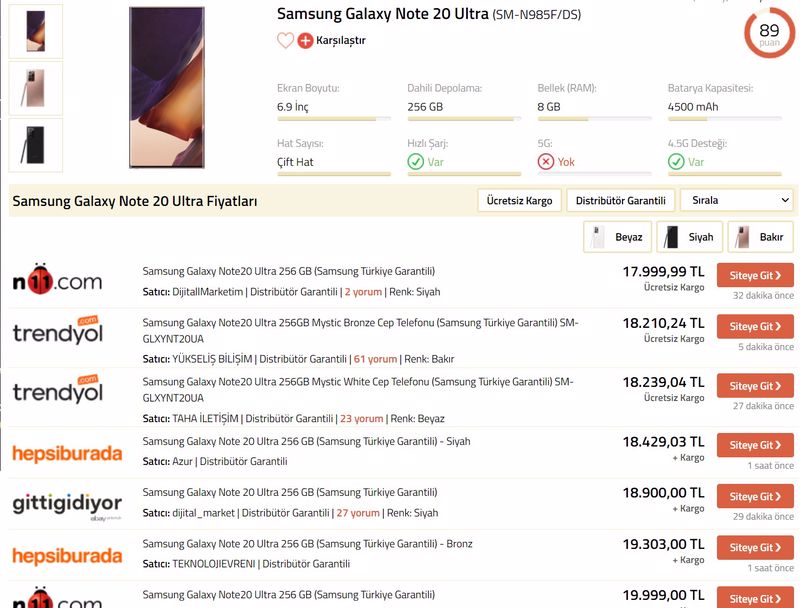Toggle the Ücretsiz Kargo filter

click(519, 200)
